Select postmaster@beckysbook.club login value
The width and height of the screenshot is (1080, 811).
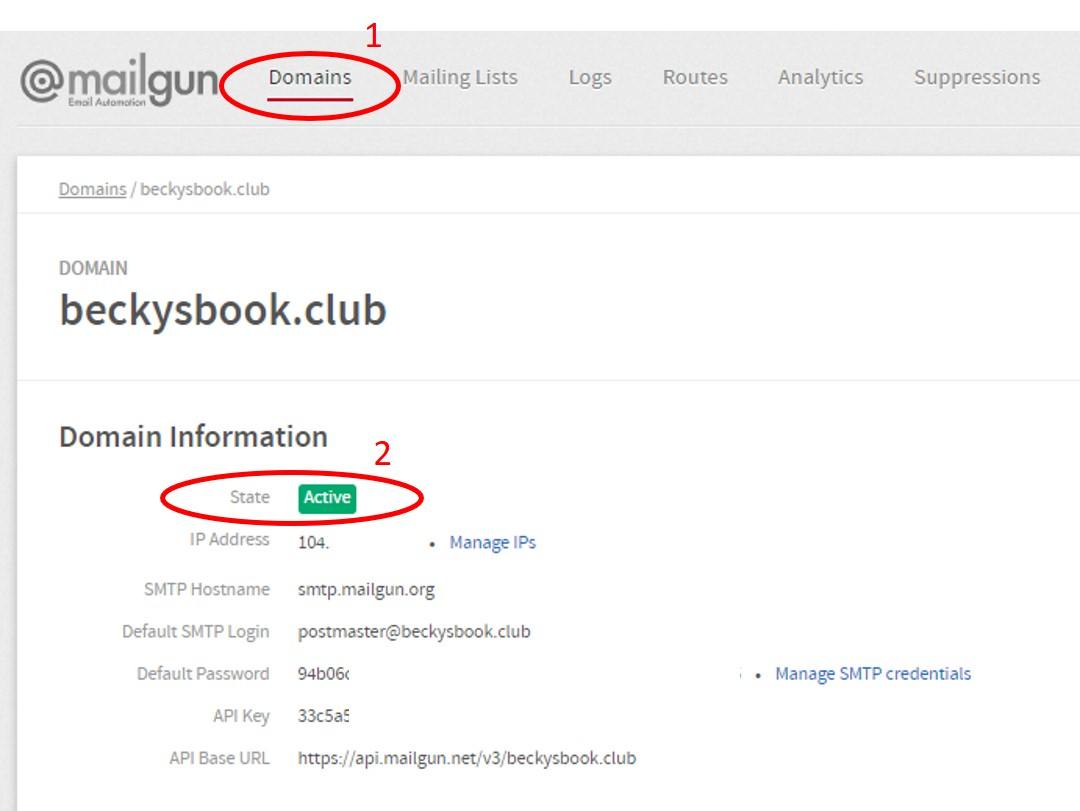(x=414, y=632)
